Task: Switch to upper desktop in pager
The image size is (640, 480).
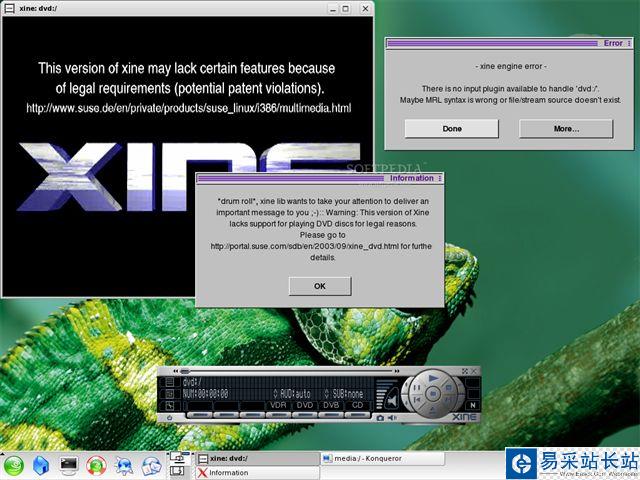Action: point(178,458)
